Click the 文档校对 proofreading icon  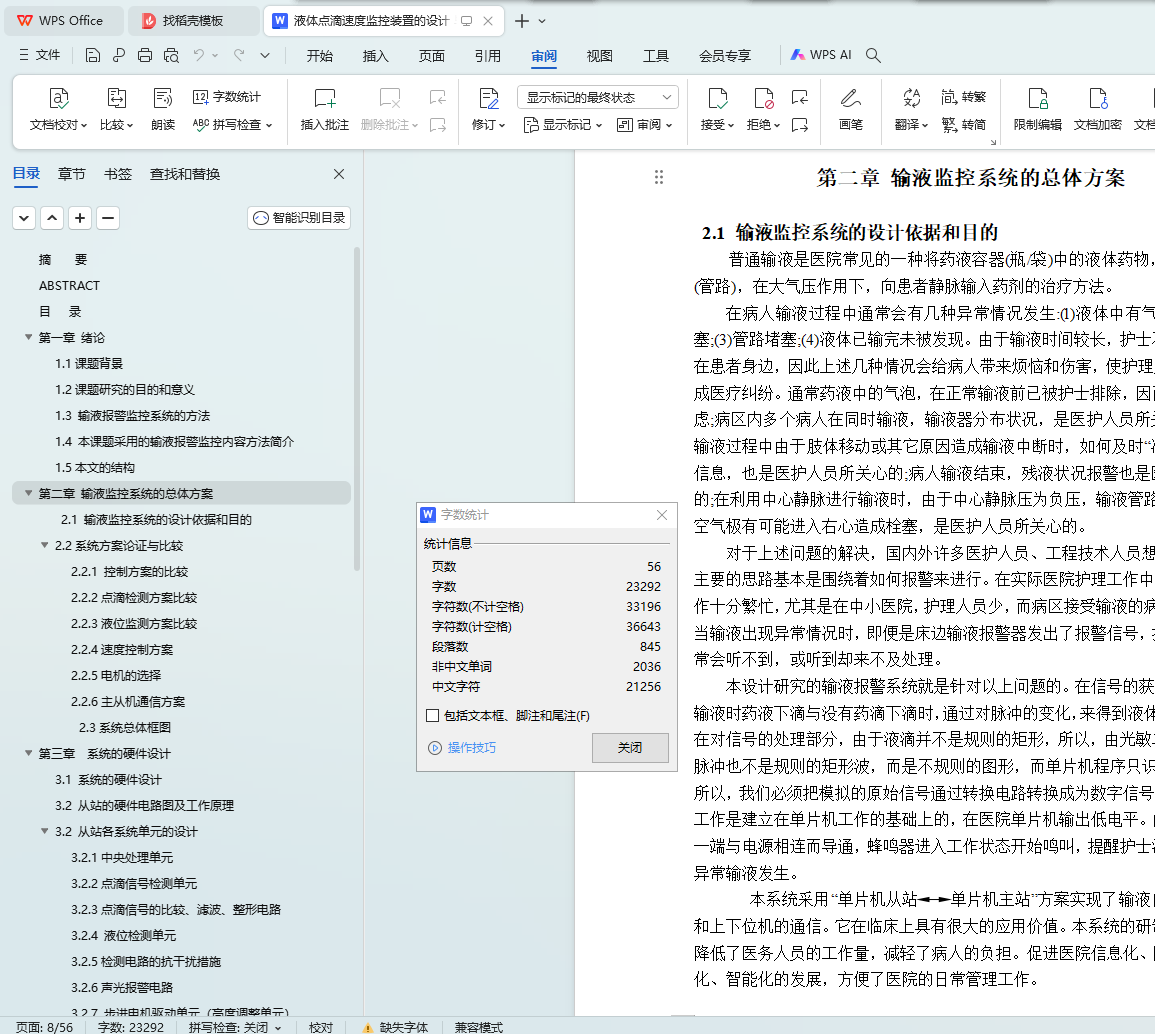[59, 98]
